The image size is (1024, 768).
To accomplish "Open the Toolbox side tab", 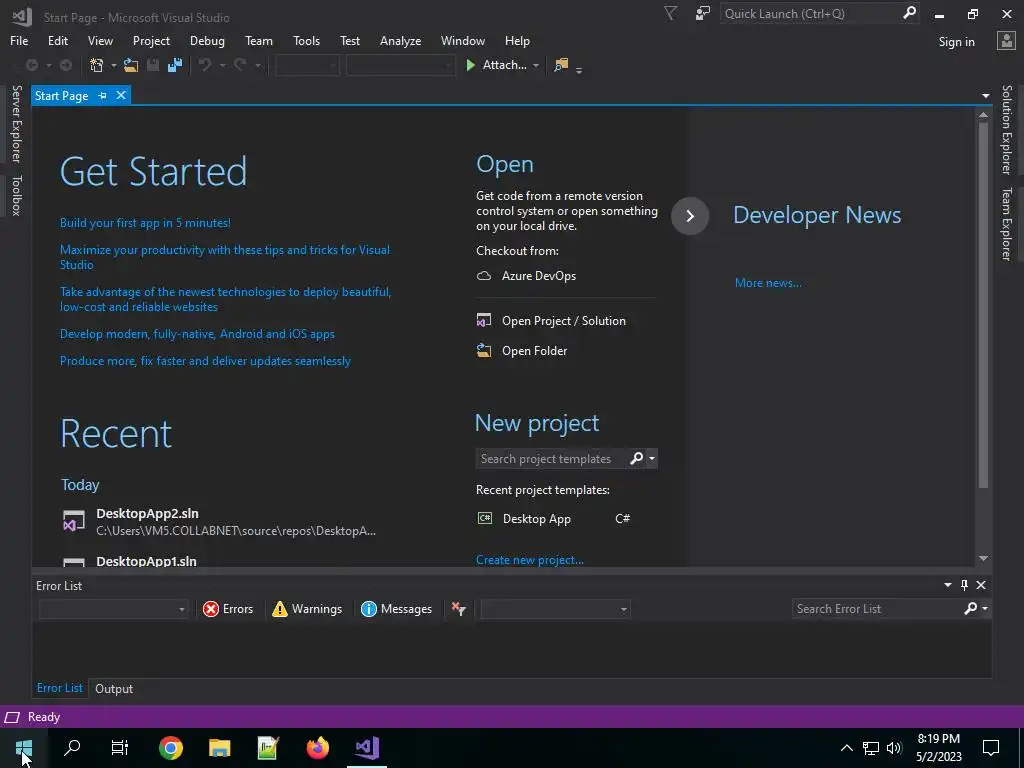I will 17,195.
